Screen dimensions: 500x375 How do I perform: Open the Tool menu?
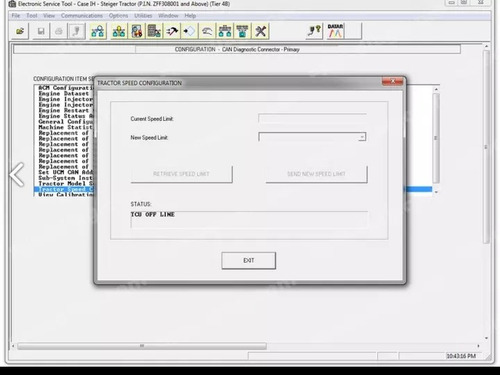32,16
